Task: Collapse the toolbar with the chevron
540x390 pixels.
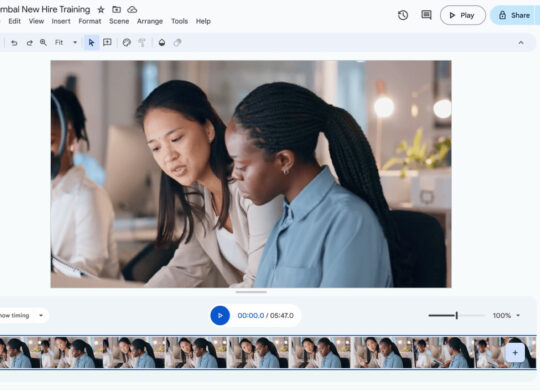Action: pos(521,43)
